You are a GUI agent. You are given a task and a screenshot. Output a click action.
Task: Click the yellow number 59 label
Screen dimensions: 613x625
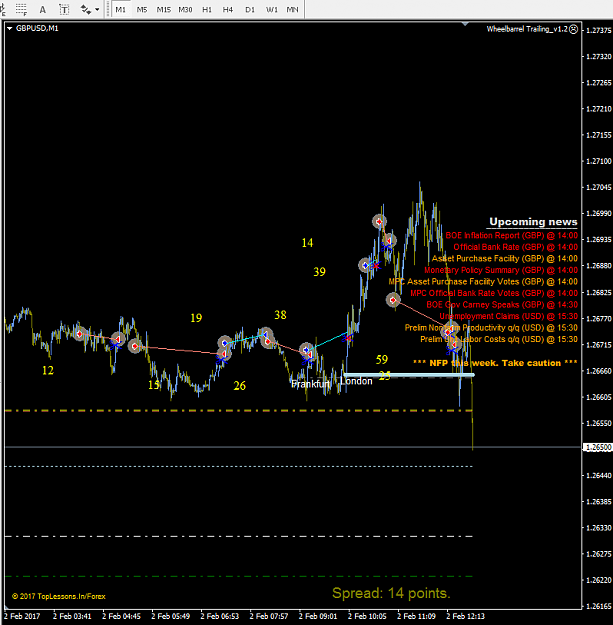tap(382, 360)
